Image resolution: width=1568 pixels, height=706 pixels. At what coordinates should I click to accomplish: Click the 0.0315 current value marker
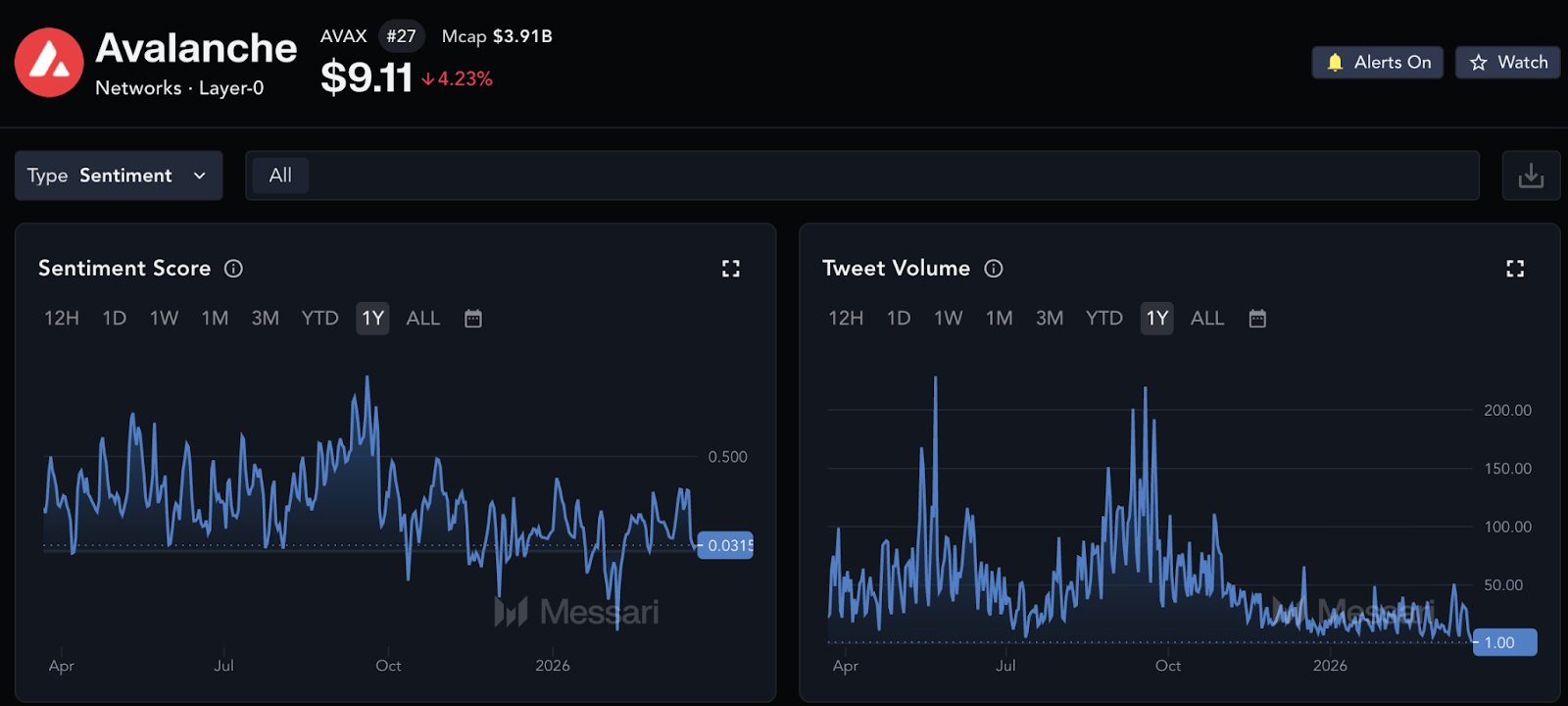[726, 546]
